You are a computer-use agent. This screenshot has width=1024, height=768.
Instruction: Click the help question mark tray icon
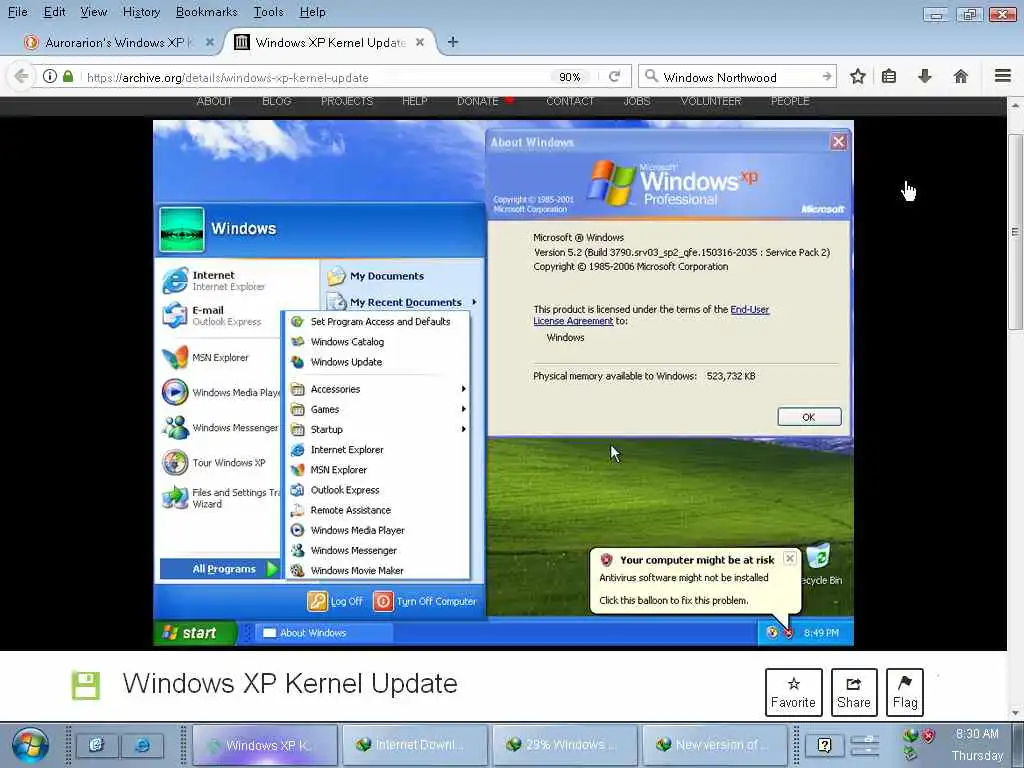824,745
